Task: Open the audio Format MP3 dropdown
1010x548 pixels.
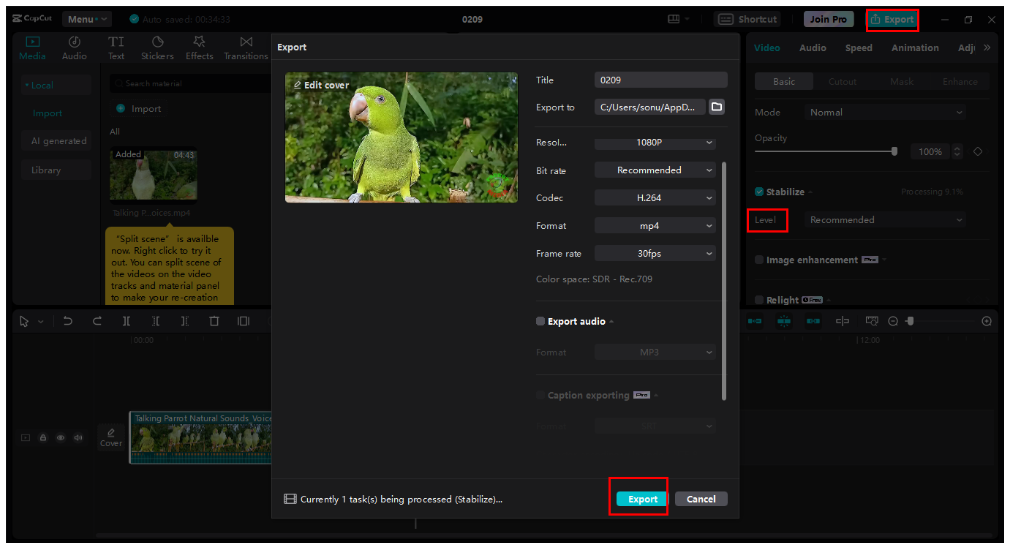Action: point(654,352)
